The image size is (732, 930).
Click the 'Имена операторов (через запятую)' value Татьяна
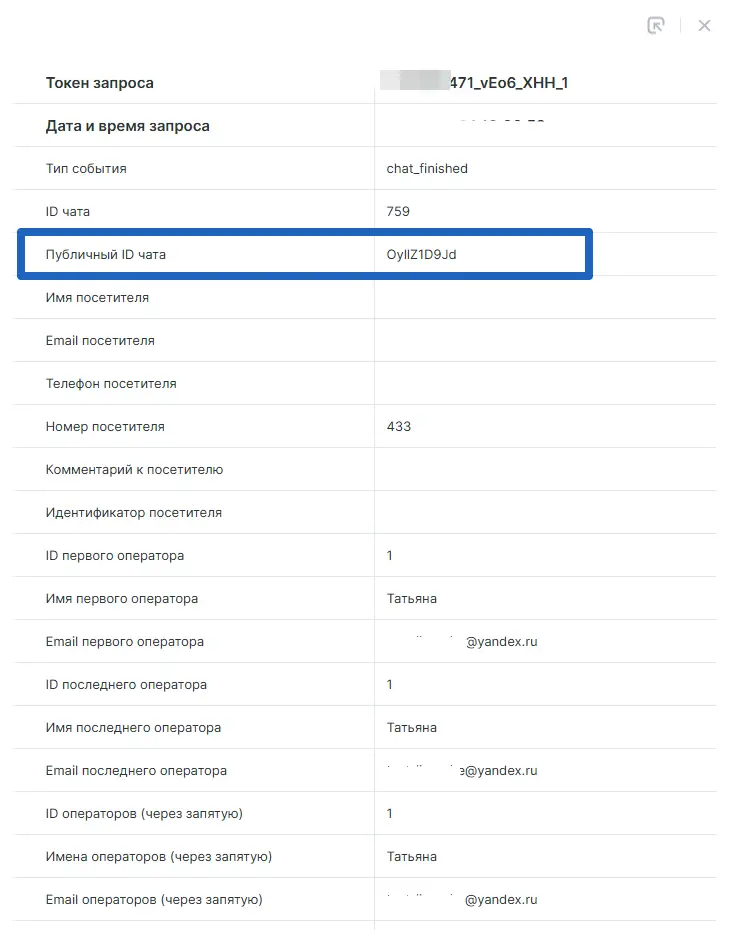(x=412, y=856)
